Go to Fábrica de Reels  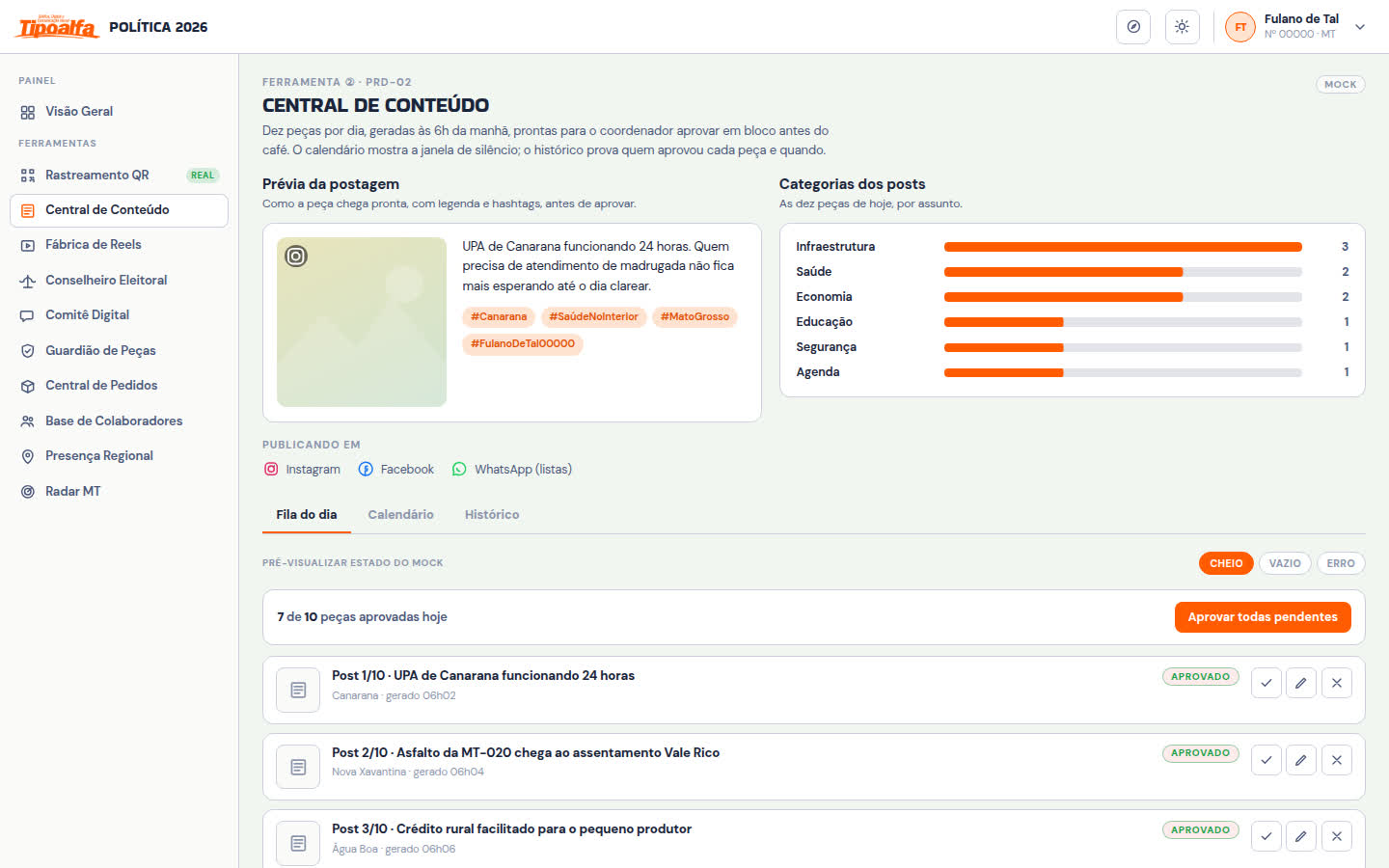click(x=119, y=245)
